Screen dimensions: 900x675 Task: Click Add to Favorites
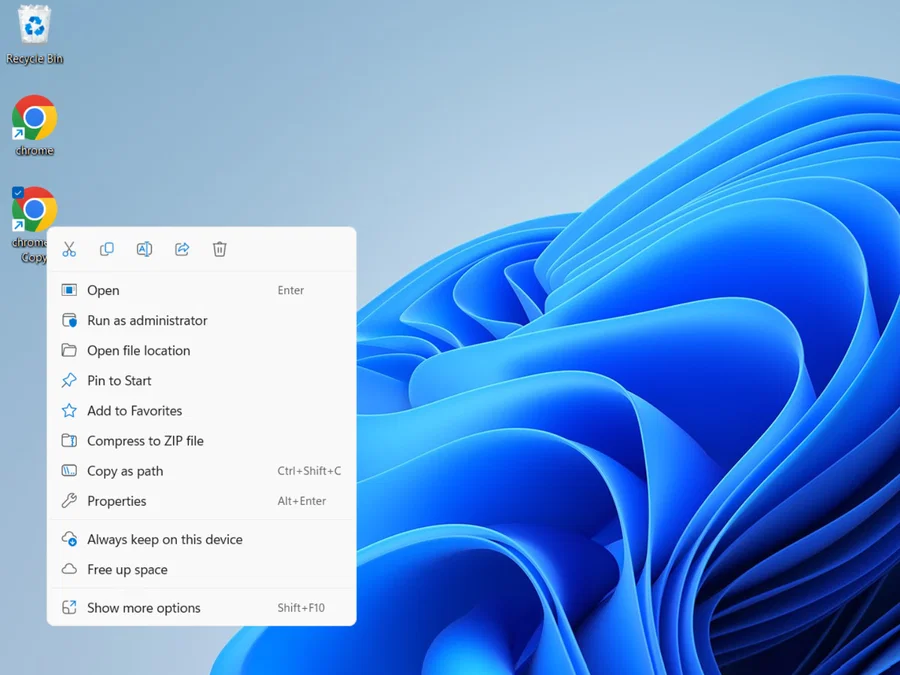[x=134, y=410]
